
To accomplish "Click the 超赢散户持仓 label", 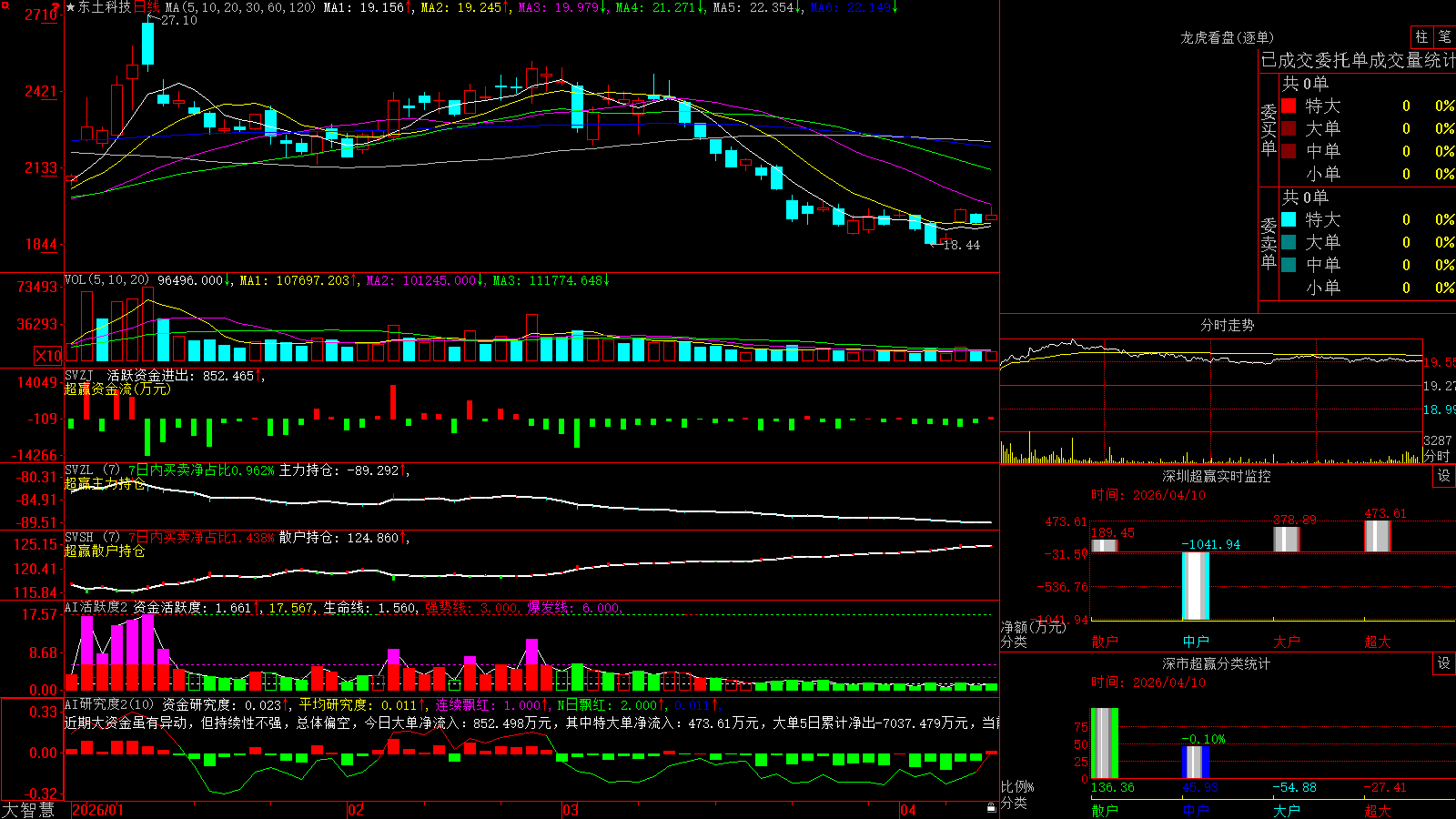I will (105, 551).
